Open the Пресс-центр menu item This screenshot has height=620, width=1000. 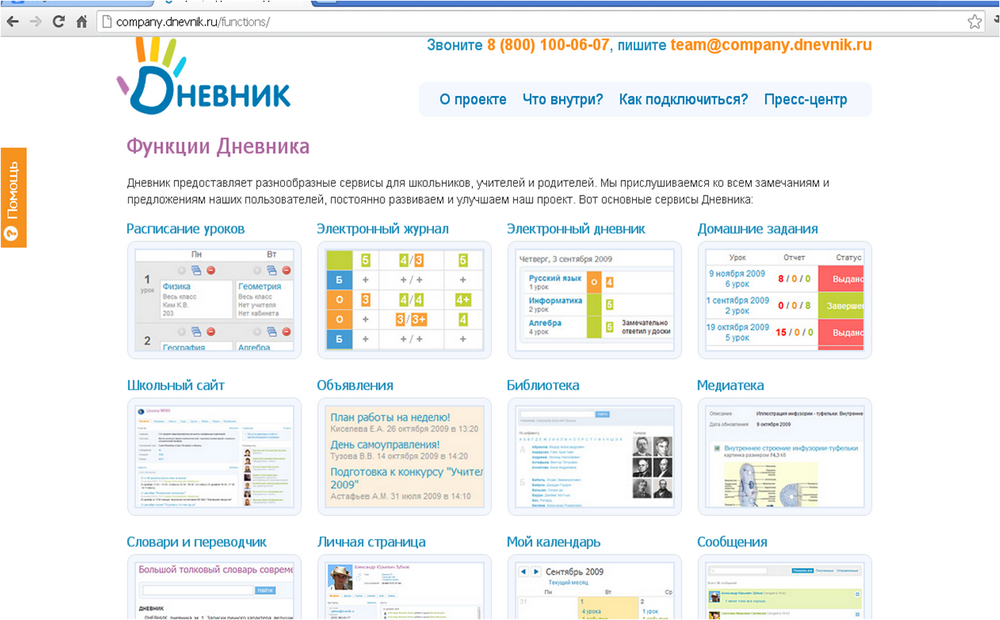click(805, 100)
